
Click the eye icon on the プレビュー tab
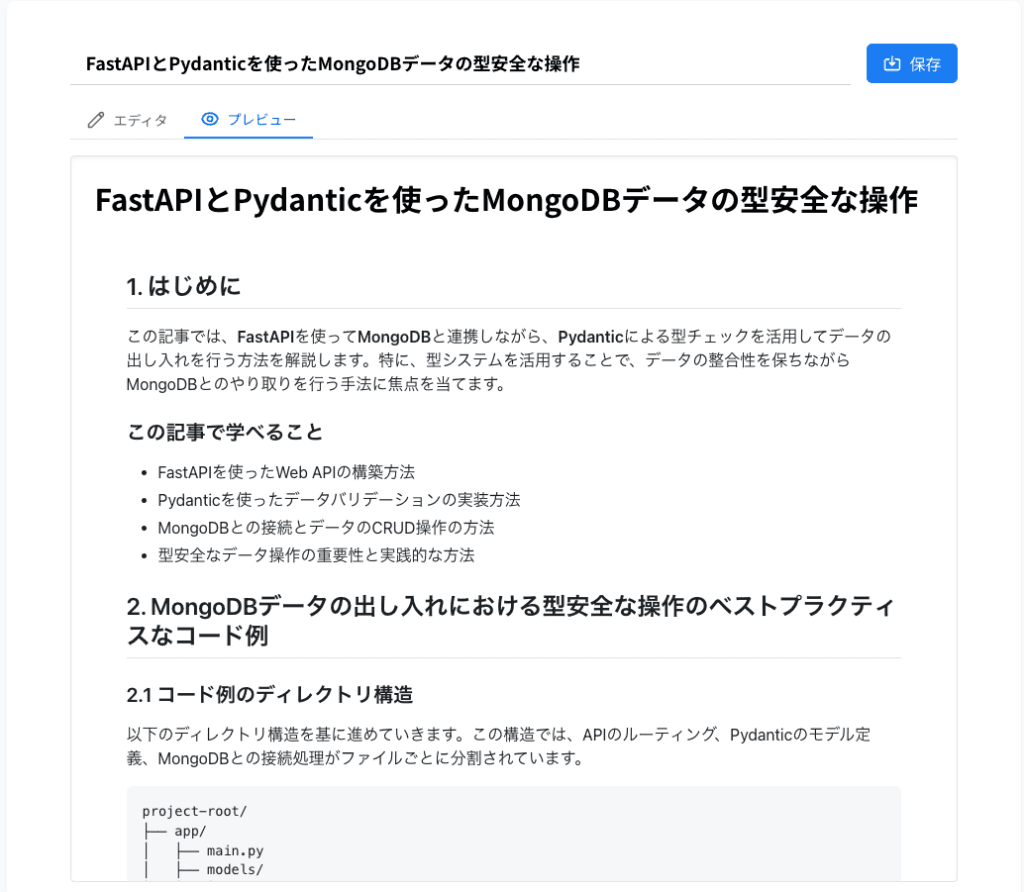pyautogui.click(x=210, y=120)
